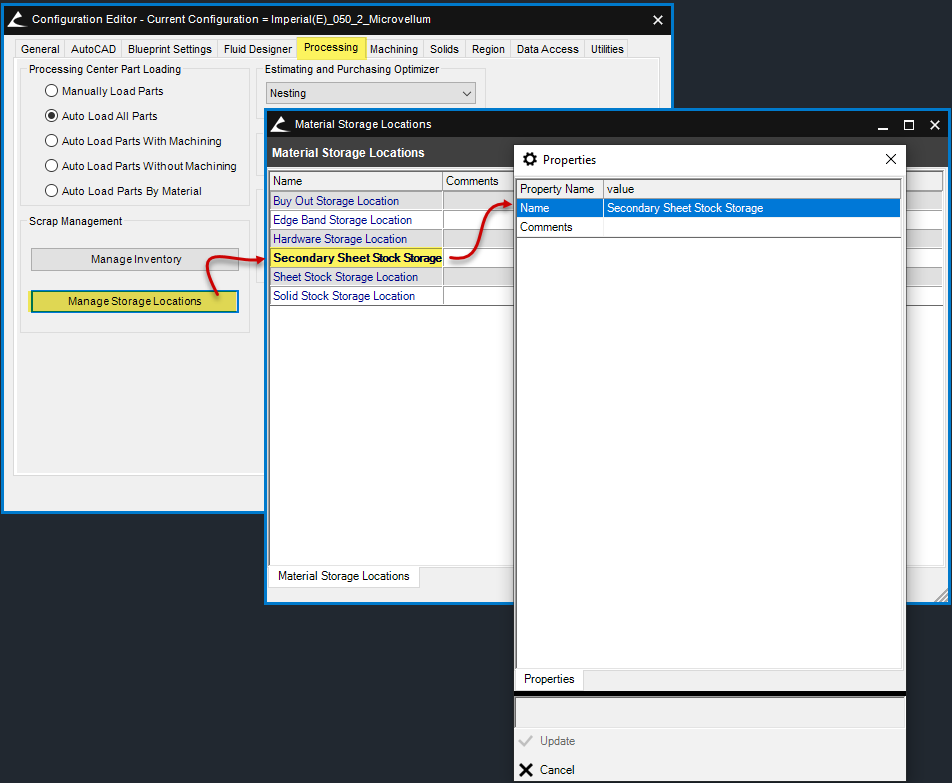The width and height of the screenshot is (952, 783).
Task: Select Edge Band Storage Location row
Action: tap(343, 220)
